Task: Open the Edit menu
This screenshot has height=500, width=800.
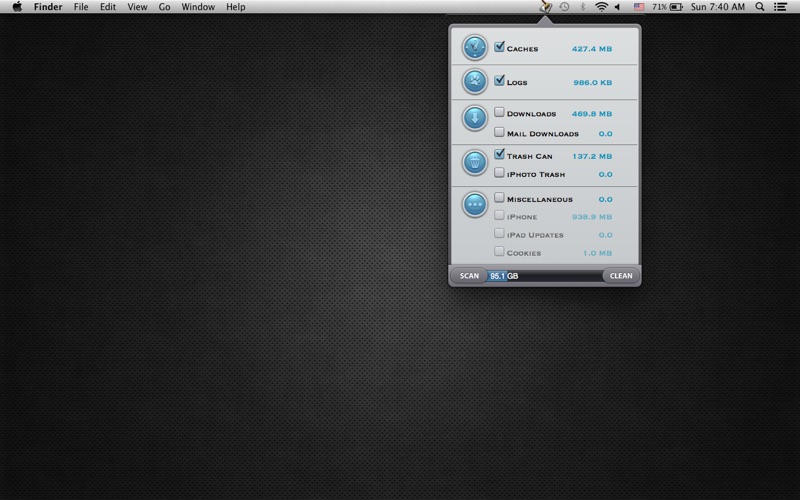Action: point(108,7)
